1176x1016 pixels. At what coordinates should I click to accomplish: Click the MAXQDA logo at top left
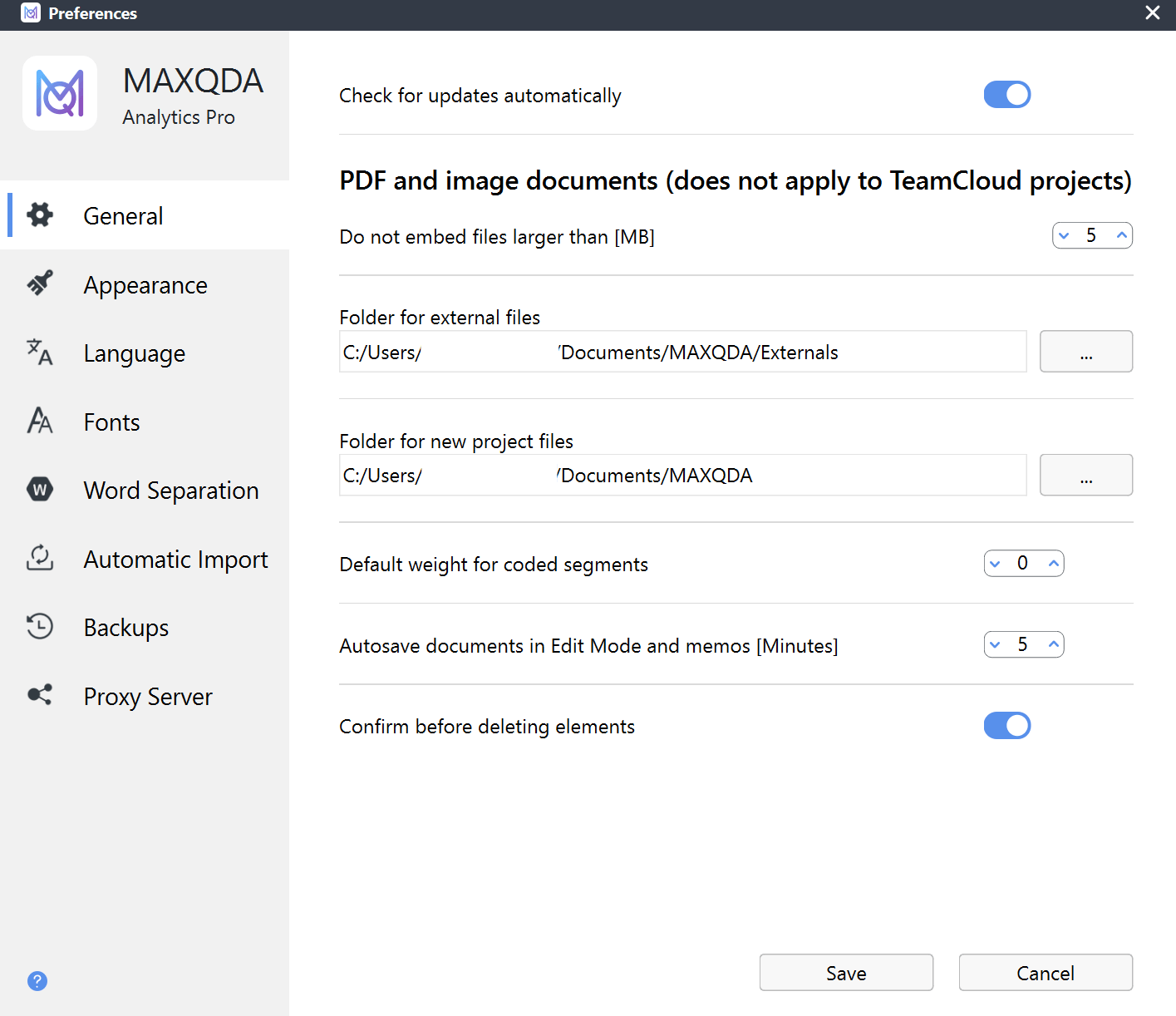(x=60, y=93)
